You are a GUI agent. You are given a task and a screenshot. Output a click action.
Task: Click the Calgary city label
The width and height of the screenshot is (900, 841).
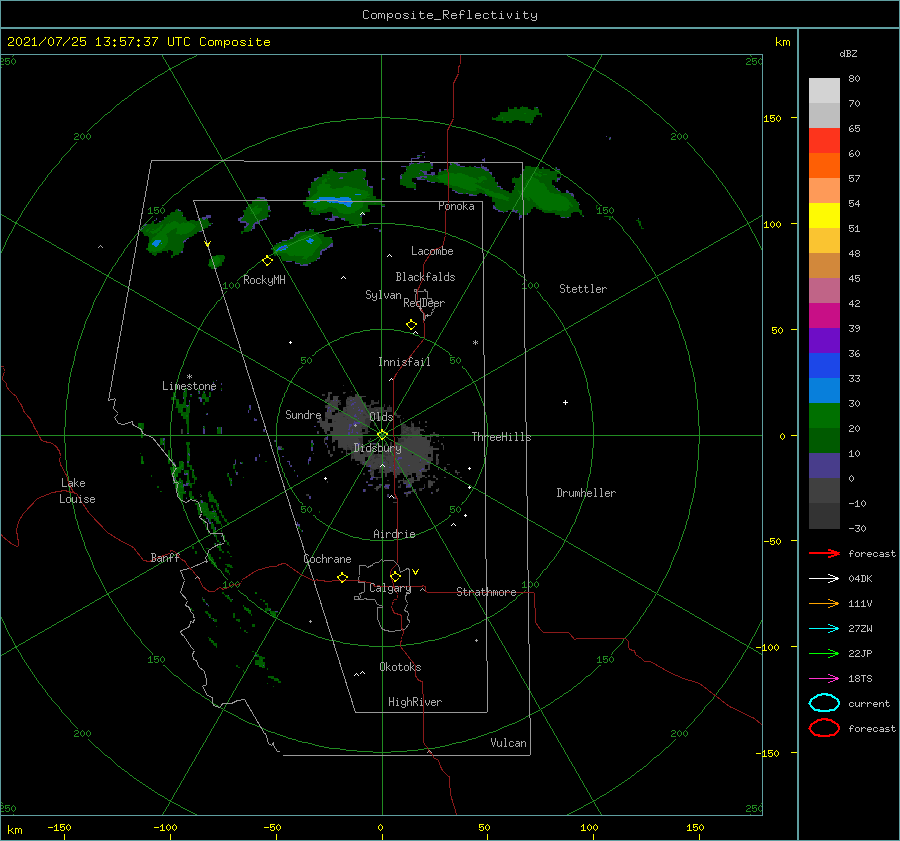390,588
